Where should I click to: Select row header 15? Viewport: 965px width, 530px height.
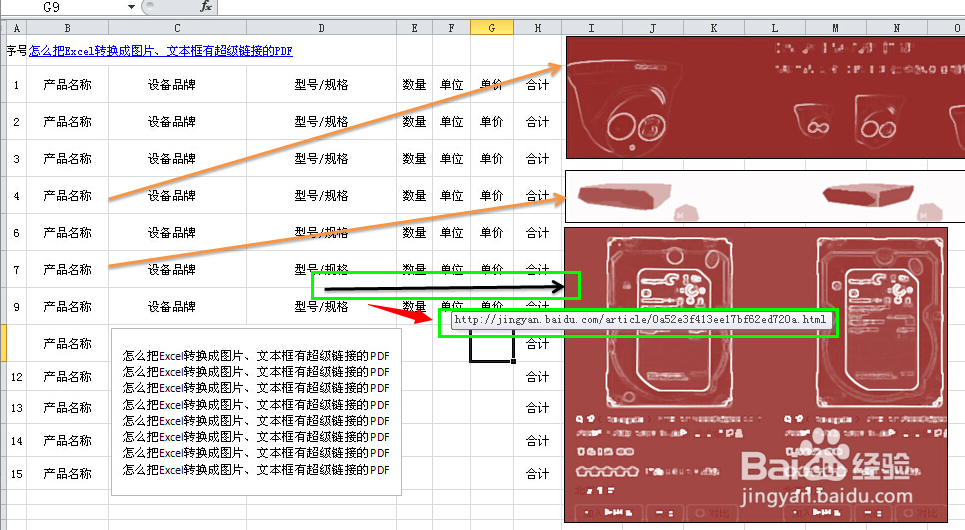(x=17, y=473)
